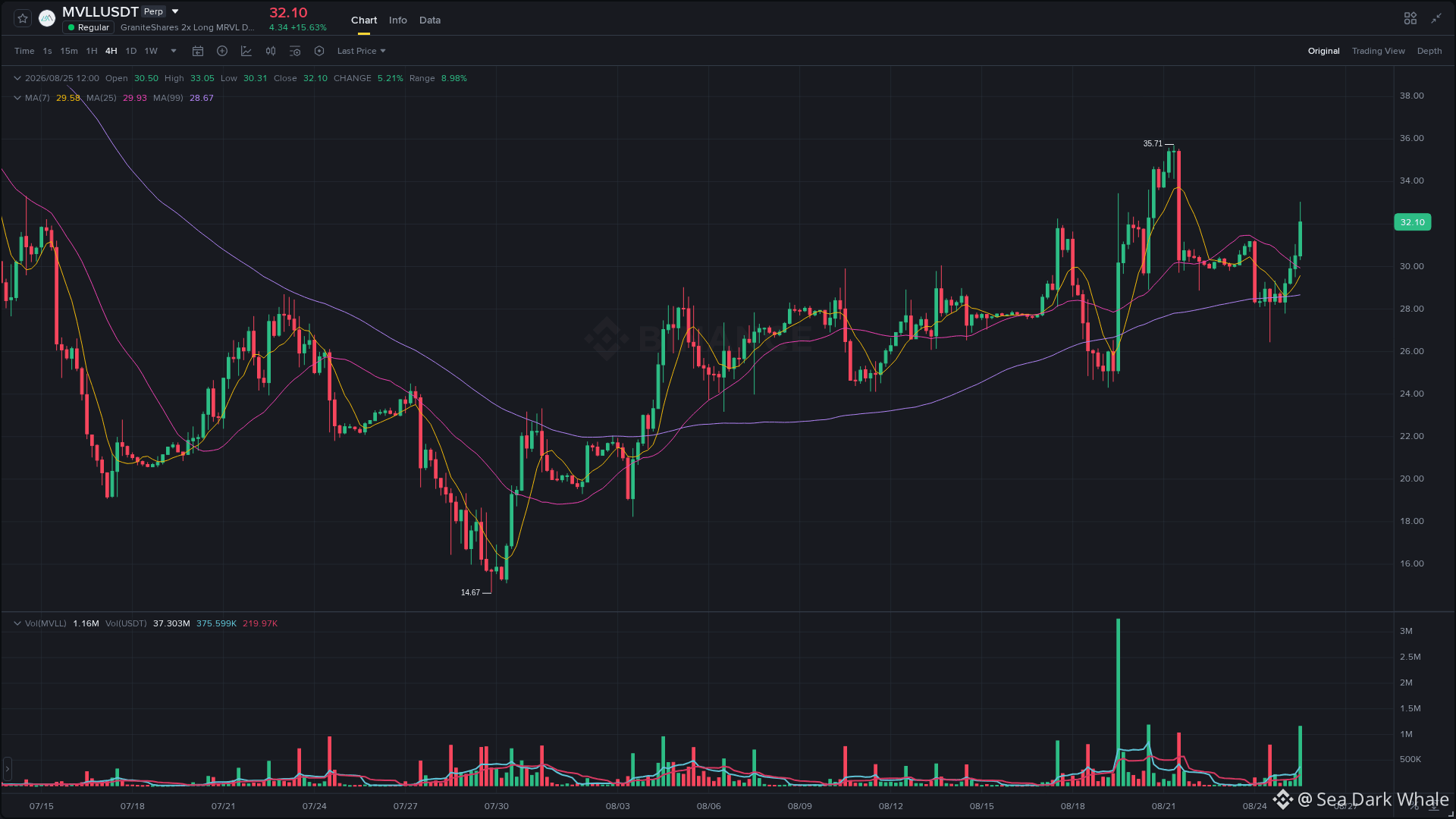Click the tallest green volume bar
This screenshot has width=1456, height=819.
click(x=1118, y=702)
